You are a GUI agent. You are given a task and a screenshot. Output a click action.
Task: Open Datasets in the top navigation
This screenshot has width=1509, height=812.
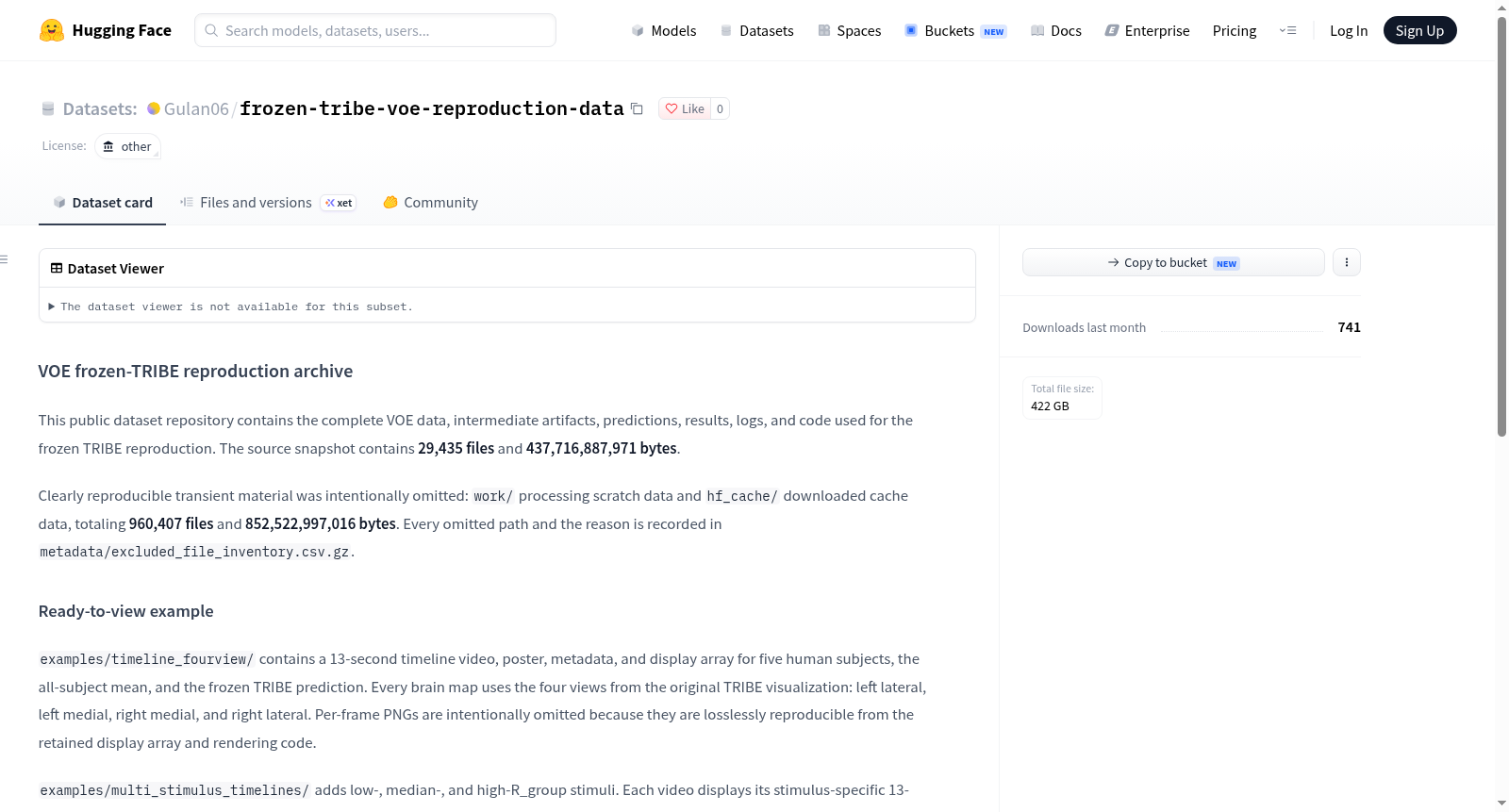pos(756,30)
